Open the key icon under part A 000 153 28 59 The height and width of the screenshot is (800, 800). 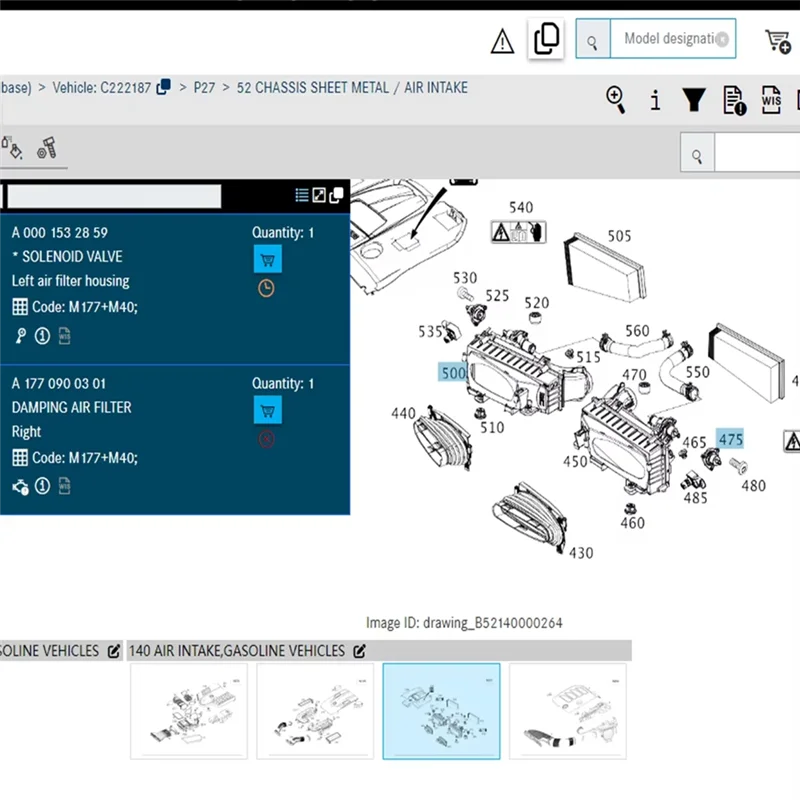(18, 336)
